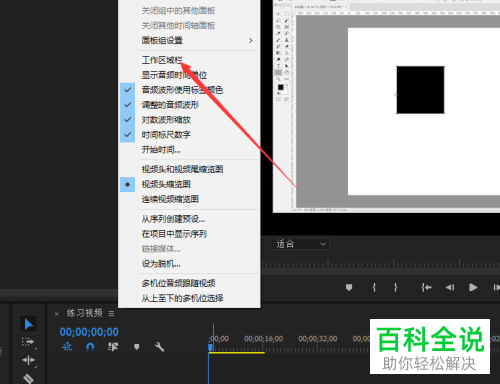Select the Track Select Forward tool
Viewport: 500px width, 384px height.
(28, 342)
